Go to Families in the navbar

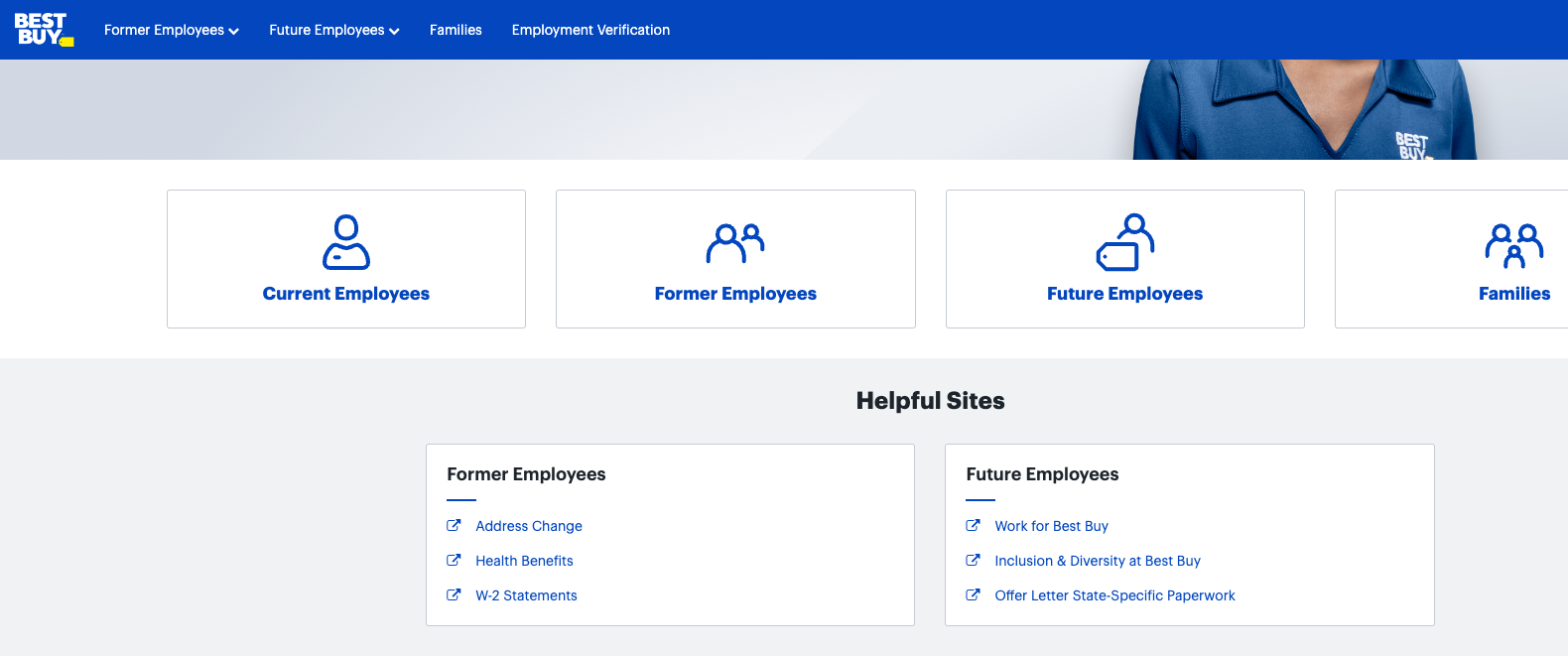pos(456,30)
